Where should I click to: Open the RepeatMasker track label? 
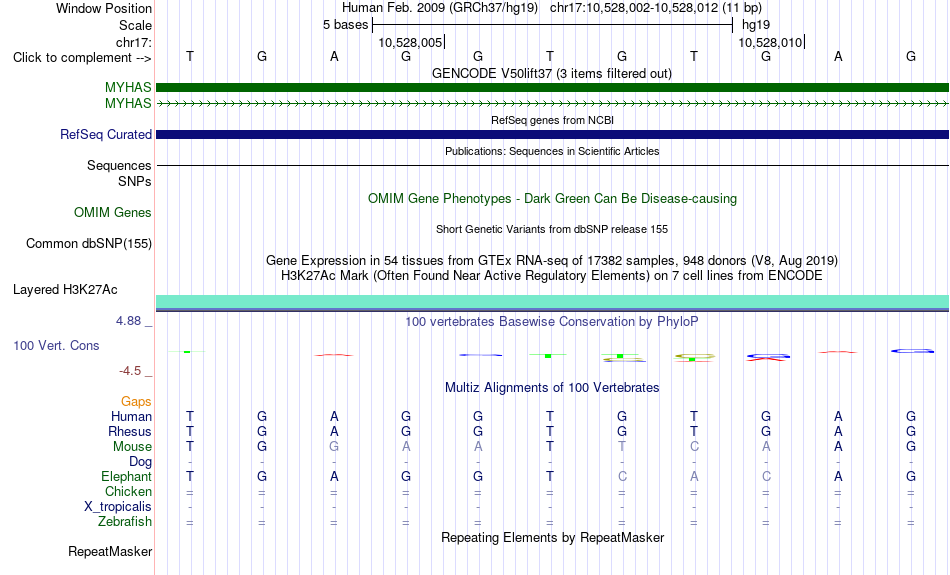pos(110,551)
